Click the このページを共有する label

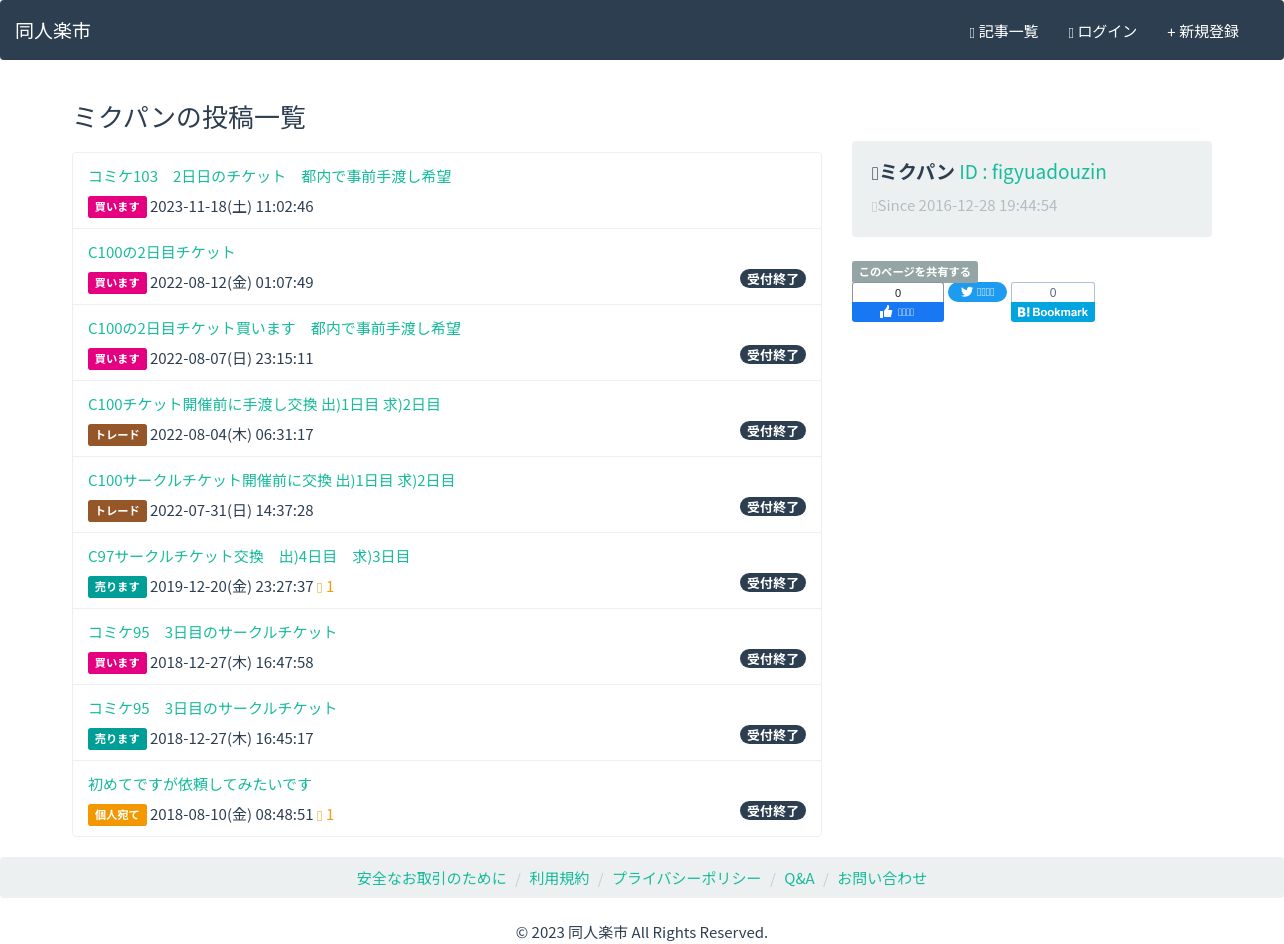click(x=915, y=272)
